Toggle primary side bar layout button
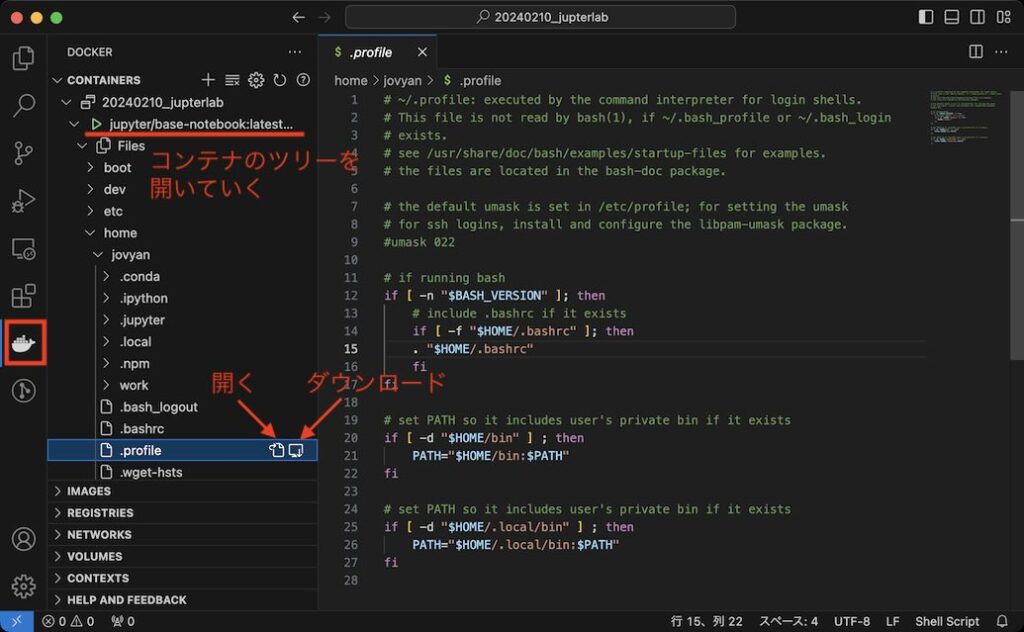The image size is (1024, 632). [x=926, y=18]
